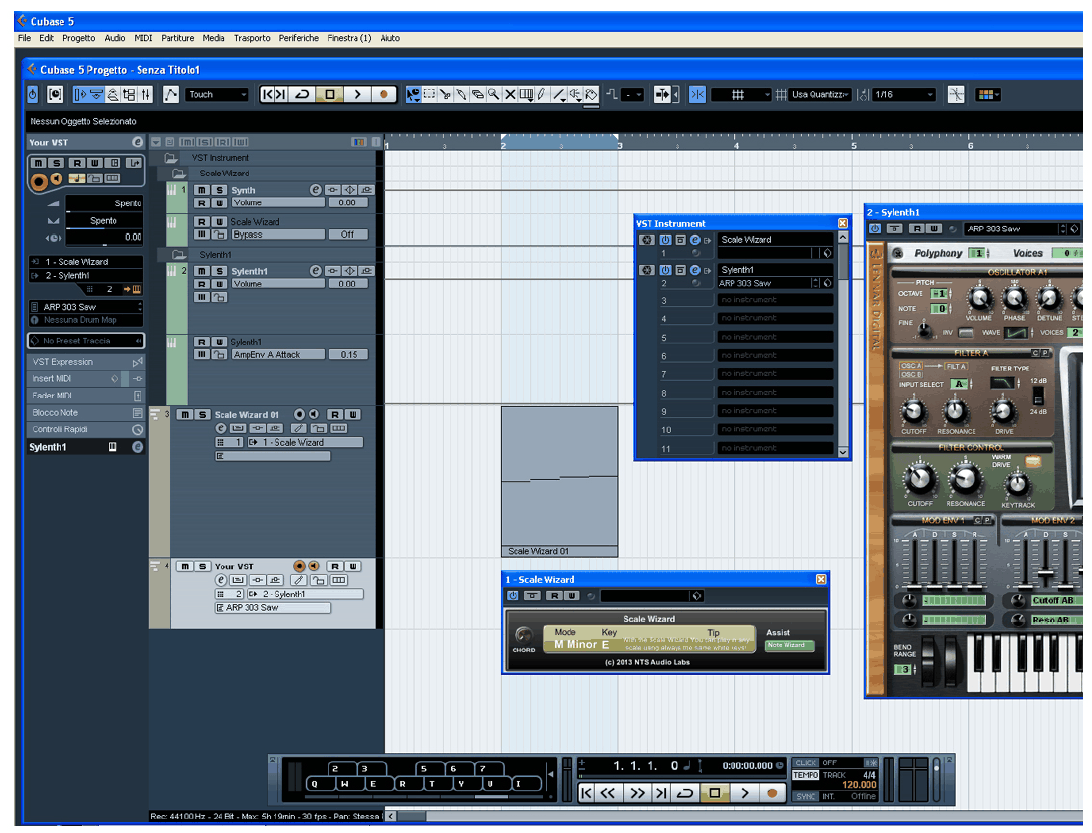
Task: Open the Progetto menu
Action: [x=78, y=38]
